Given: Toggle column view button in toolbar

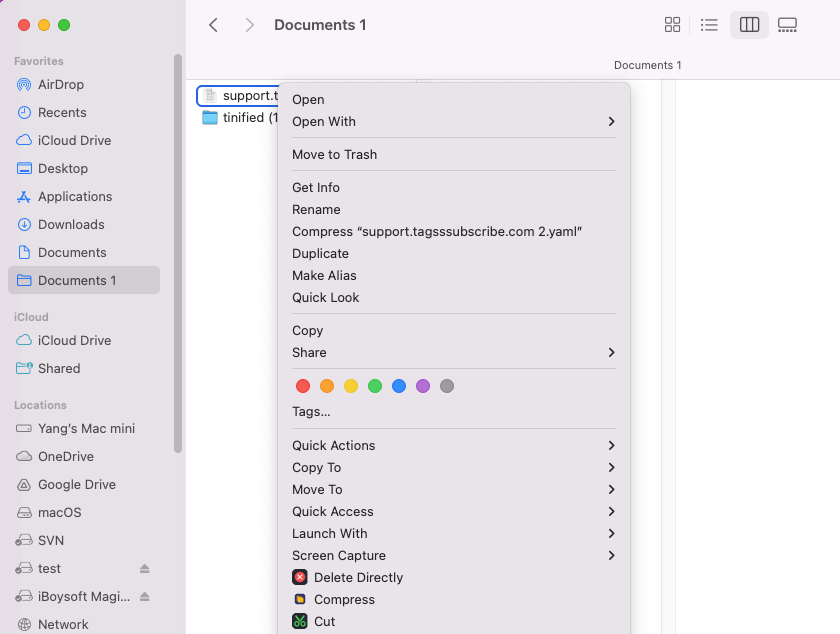Looking at the screenshot, I should click(749, 25).
